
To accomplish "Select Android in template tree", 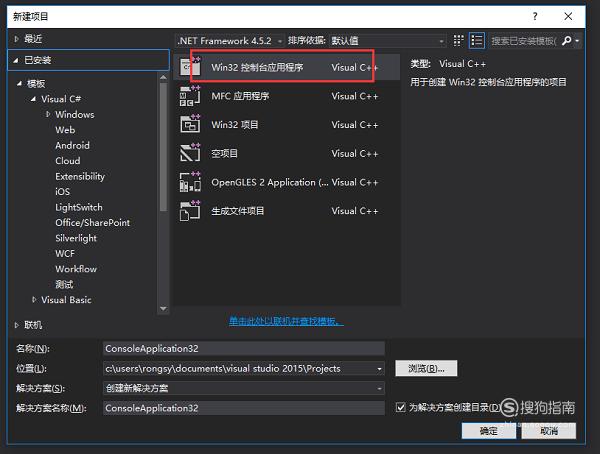I will point(72,145).
